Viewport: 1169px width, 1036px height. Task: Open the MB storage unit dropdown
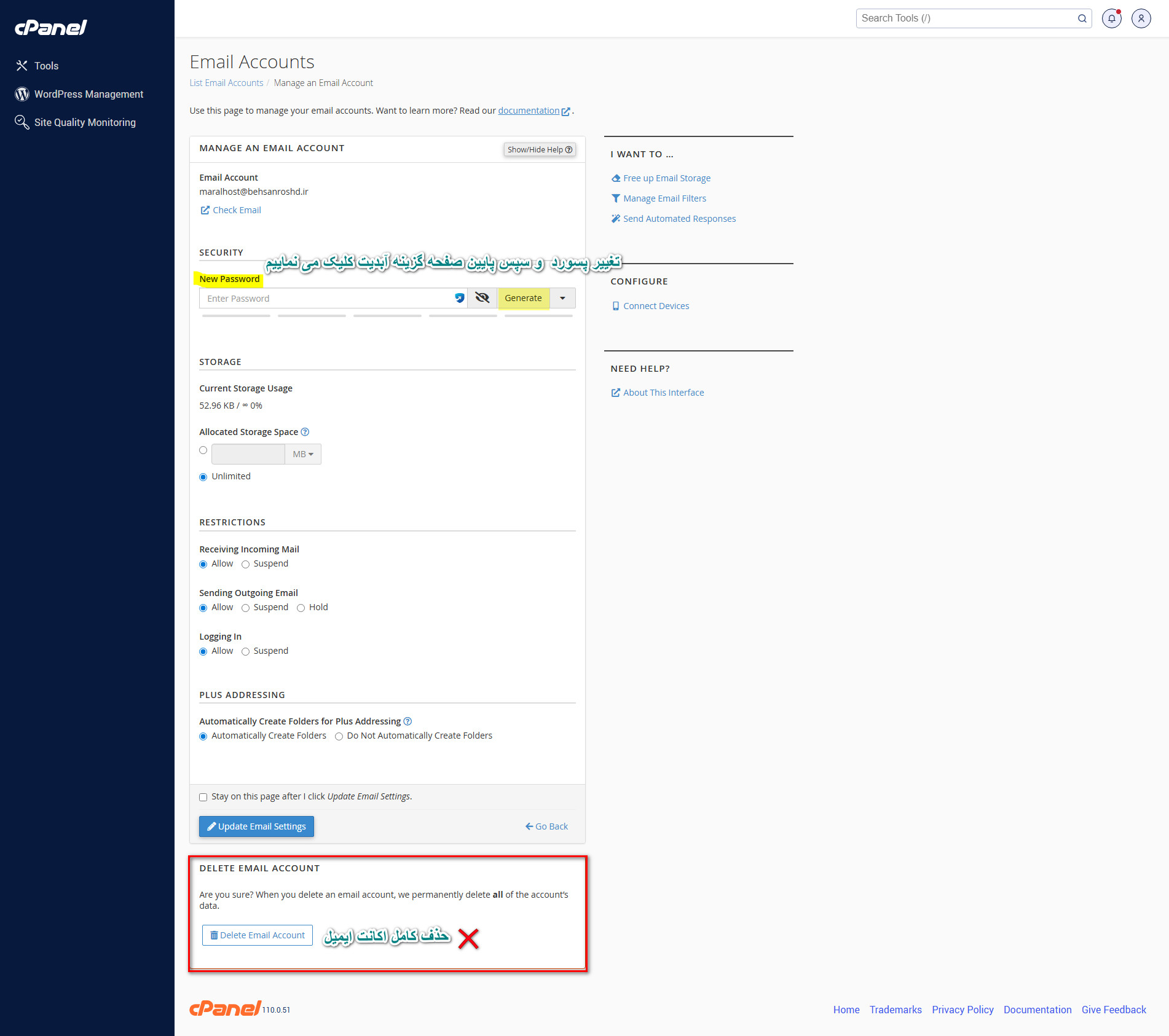click(x=302, y=454)
